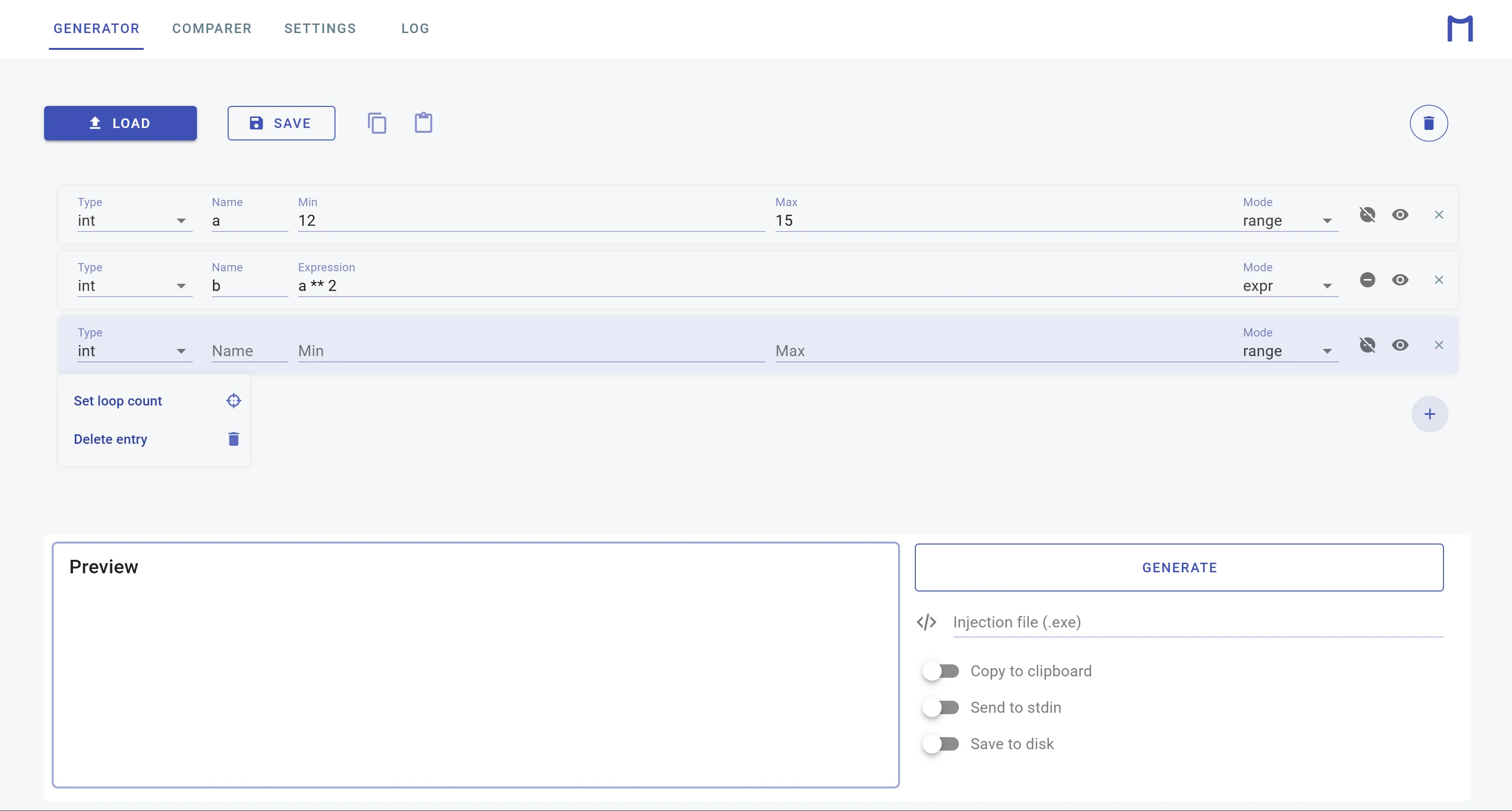Viewport: 1512px width, 811px height.
Task: Open Type dropdown for variable a
Action: (134, 221)
